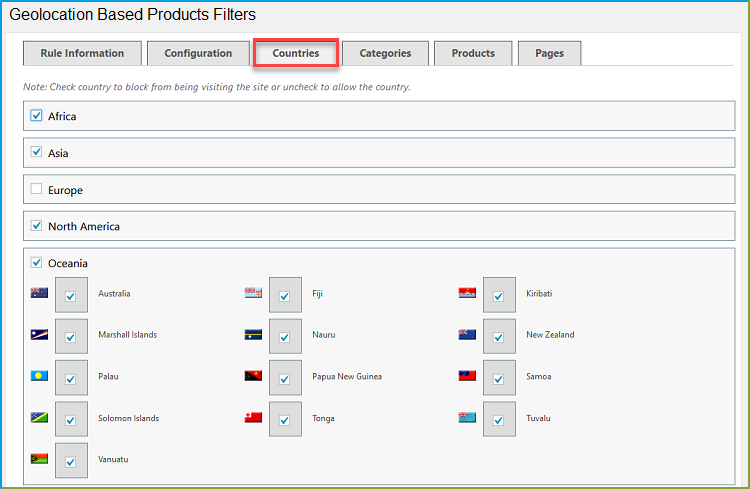
Task: Toggle the Papua New Guinea checkbox
Action: (x=285, y=378)
